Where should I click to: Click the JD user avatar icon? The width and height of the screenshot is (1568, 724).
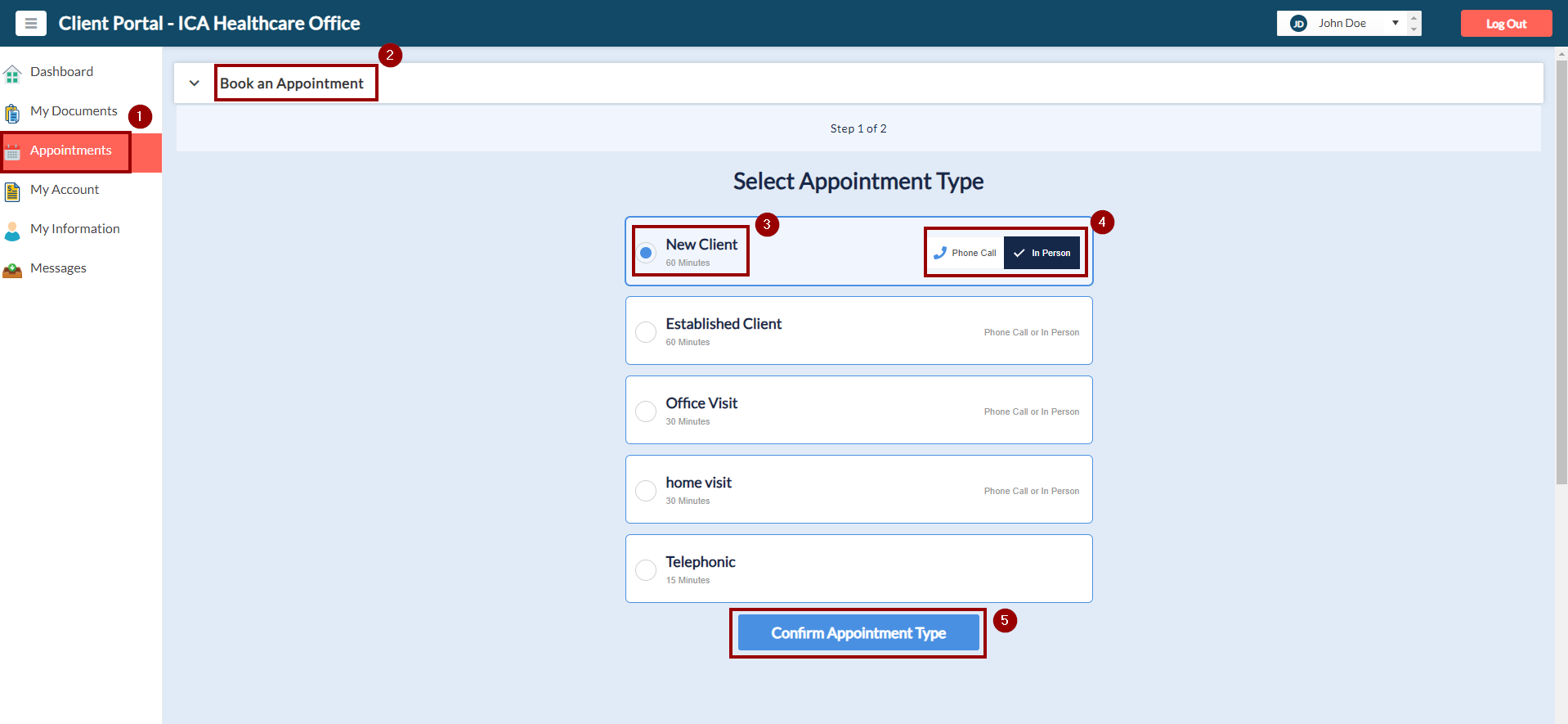(1298, 24)
